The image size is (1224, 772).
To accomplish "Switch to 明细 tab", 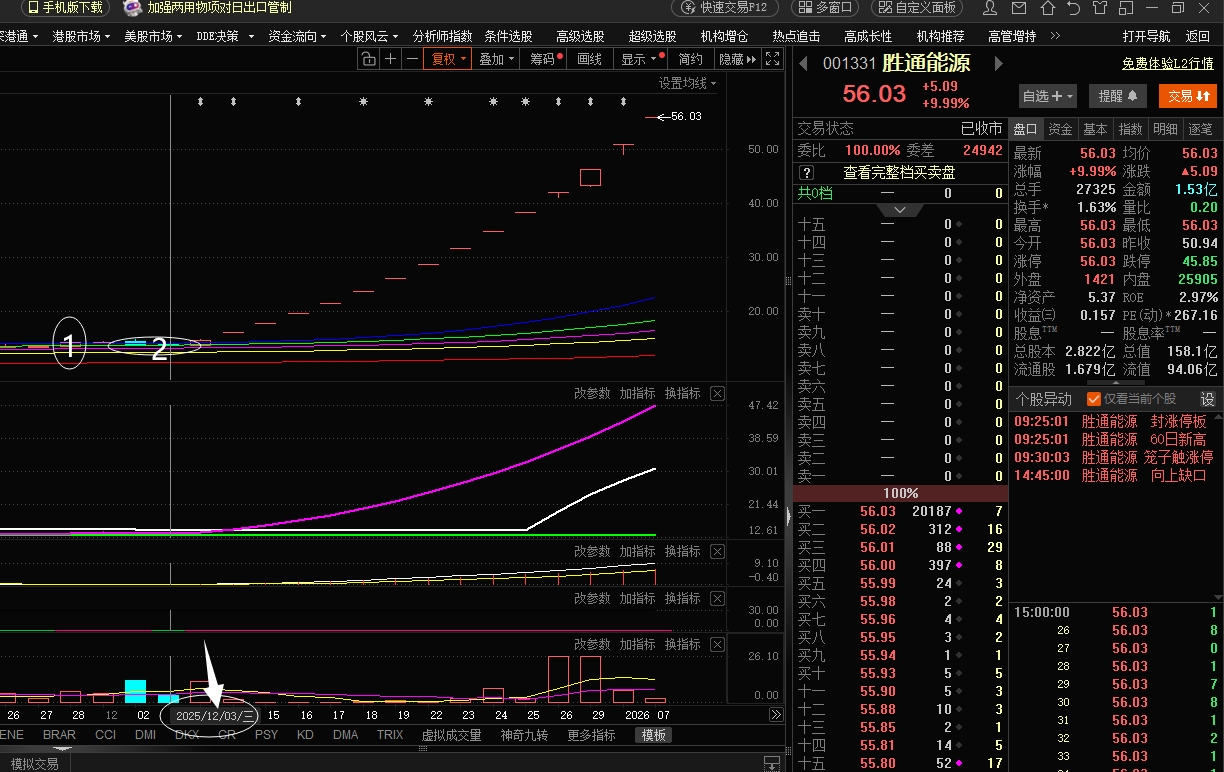I will [x=1165, y=129].
